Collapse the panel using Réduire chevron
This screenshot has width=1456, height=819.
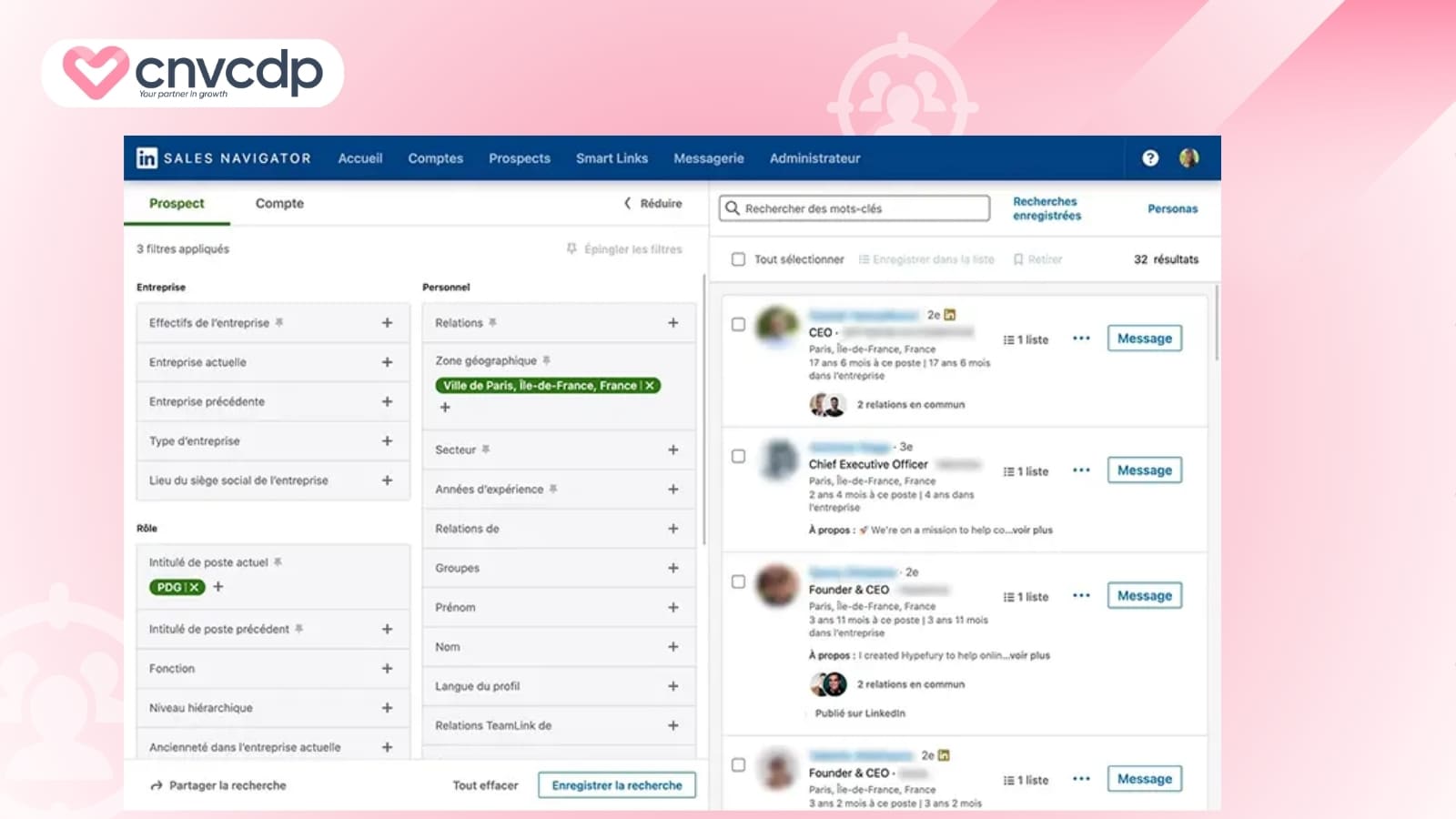tap(629, 204)
